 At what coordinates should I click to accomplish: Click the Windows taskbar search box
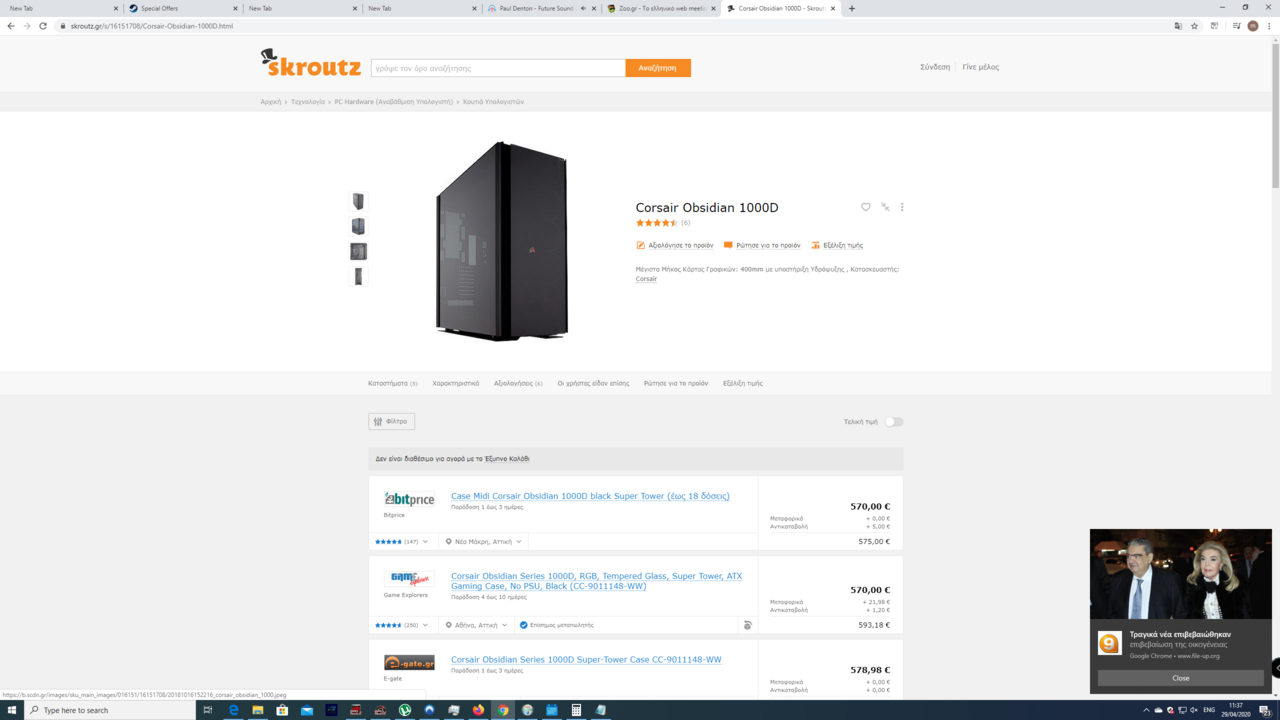coord(109,710)
